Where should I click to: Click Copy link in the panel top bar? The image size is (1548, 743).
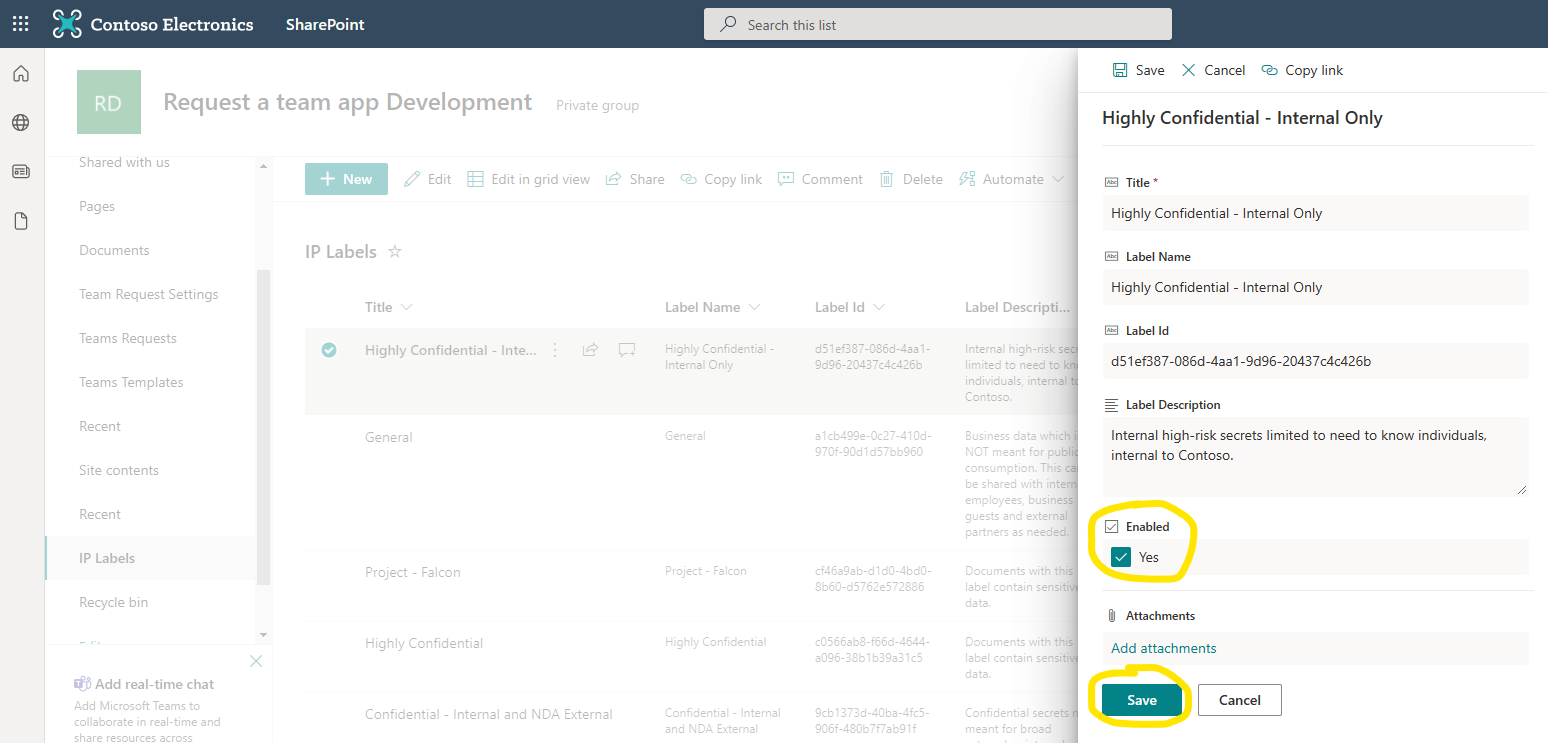coord(1302,70)
